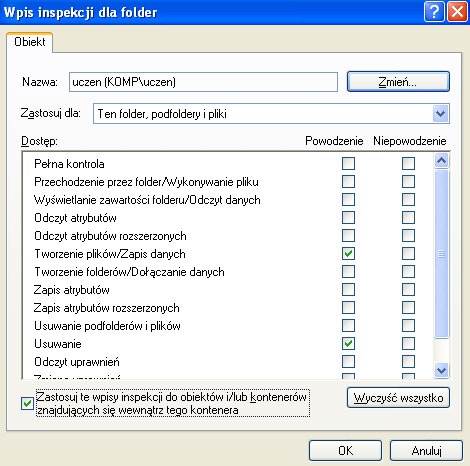Switch to the Obiekt tab

pos(30,42)
